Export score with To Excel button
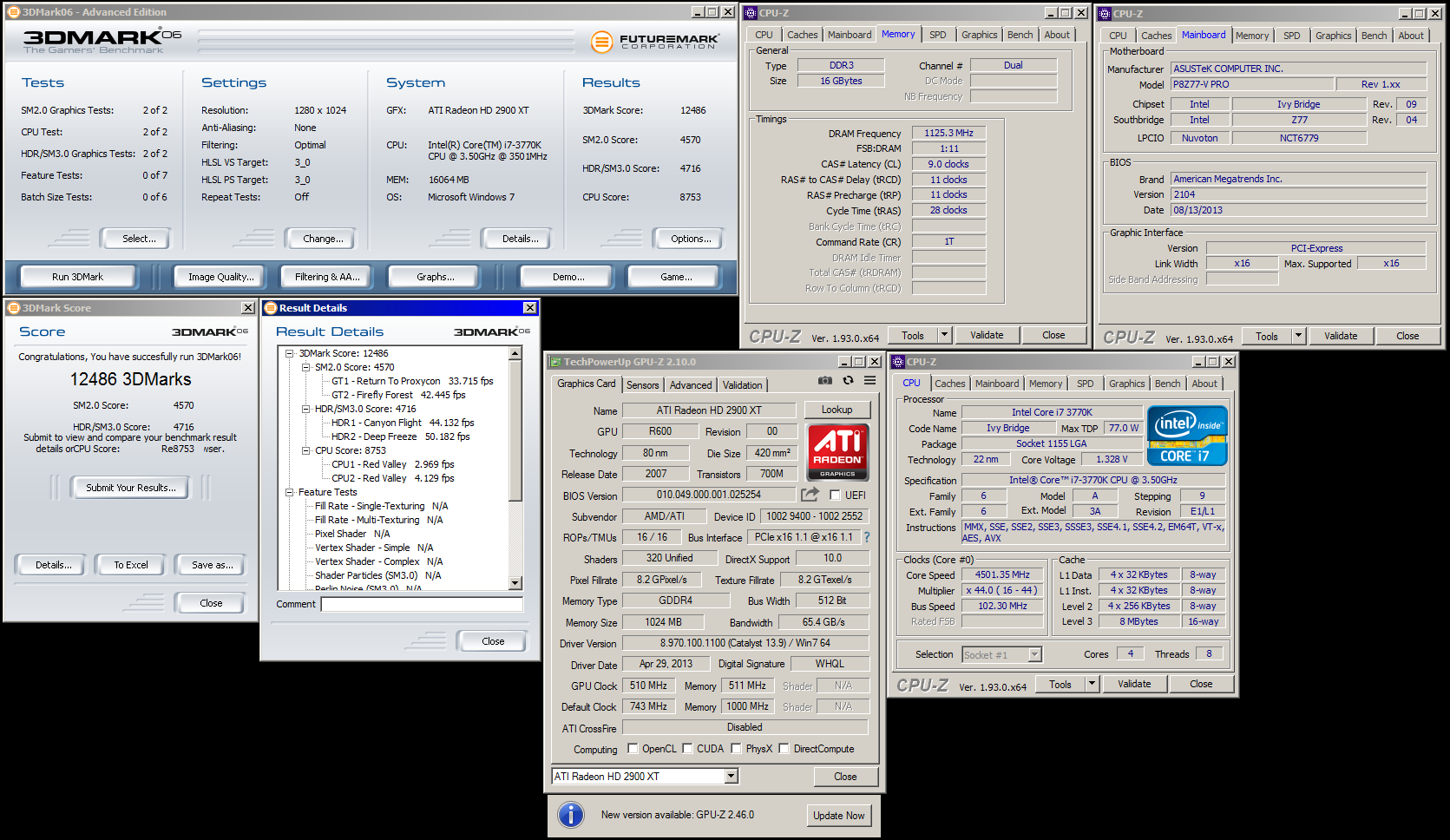Image resolution: width=1450 pixels, height=840 pixels. 131,565
